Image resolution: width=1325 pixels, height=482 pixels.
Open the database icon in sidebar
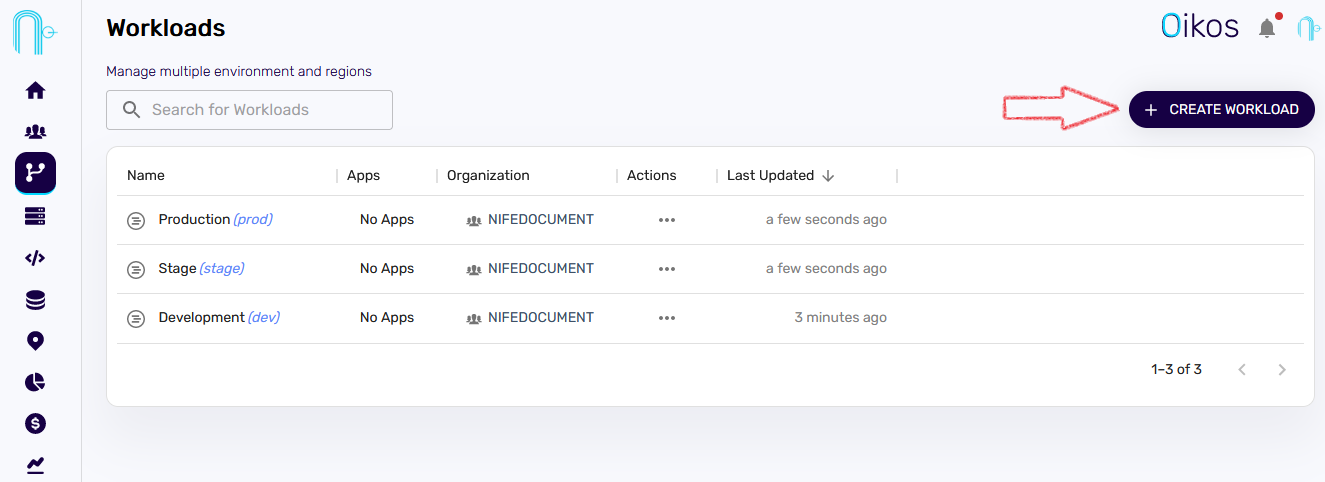pos(35,300)
